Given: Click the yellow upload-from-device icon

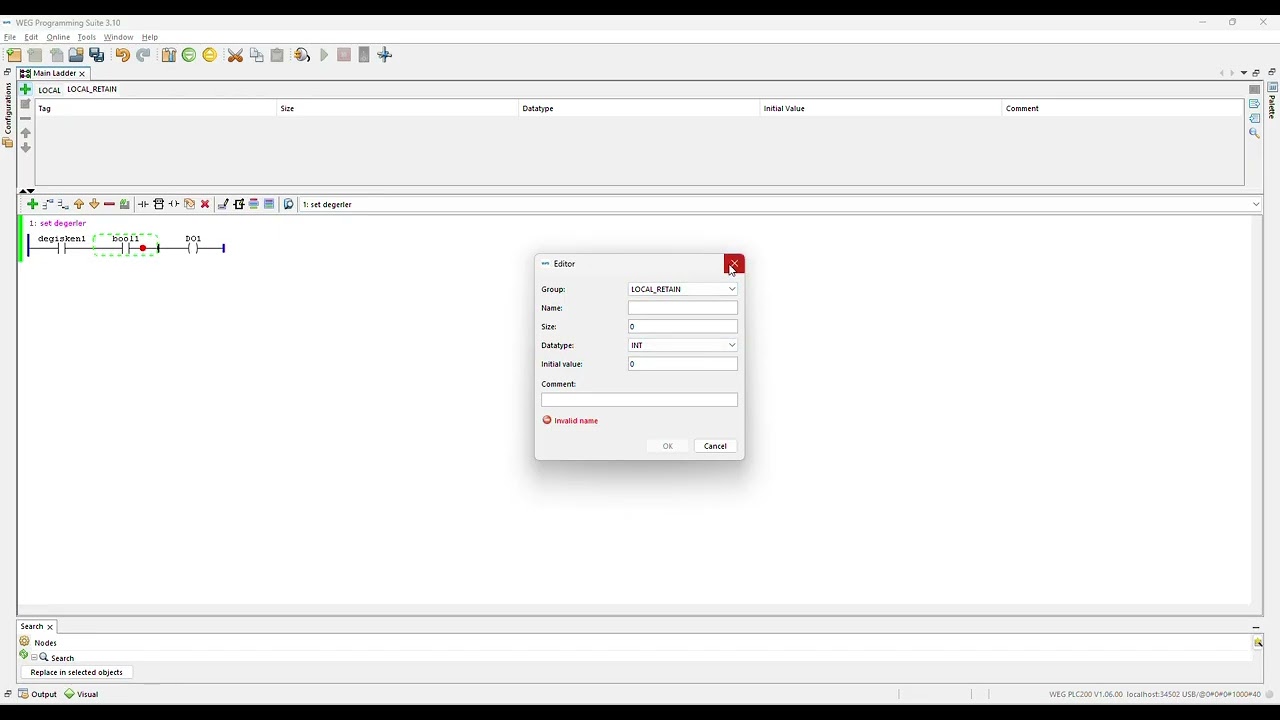Looking at the screenshot, I should tap(210, 55).
